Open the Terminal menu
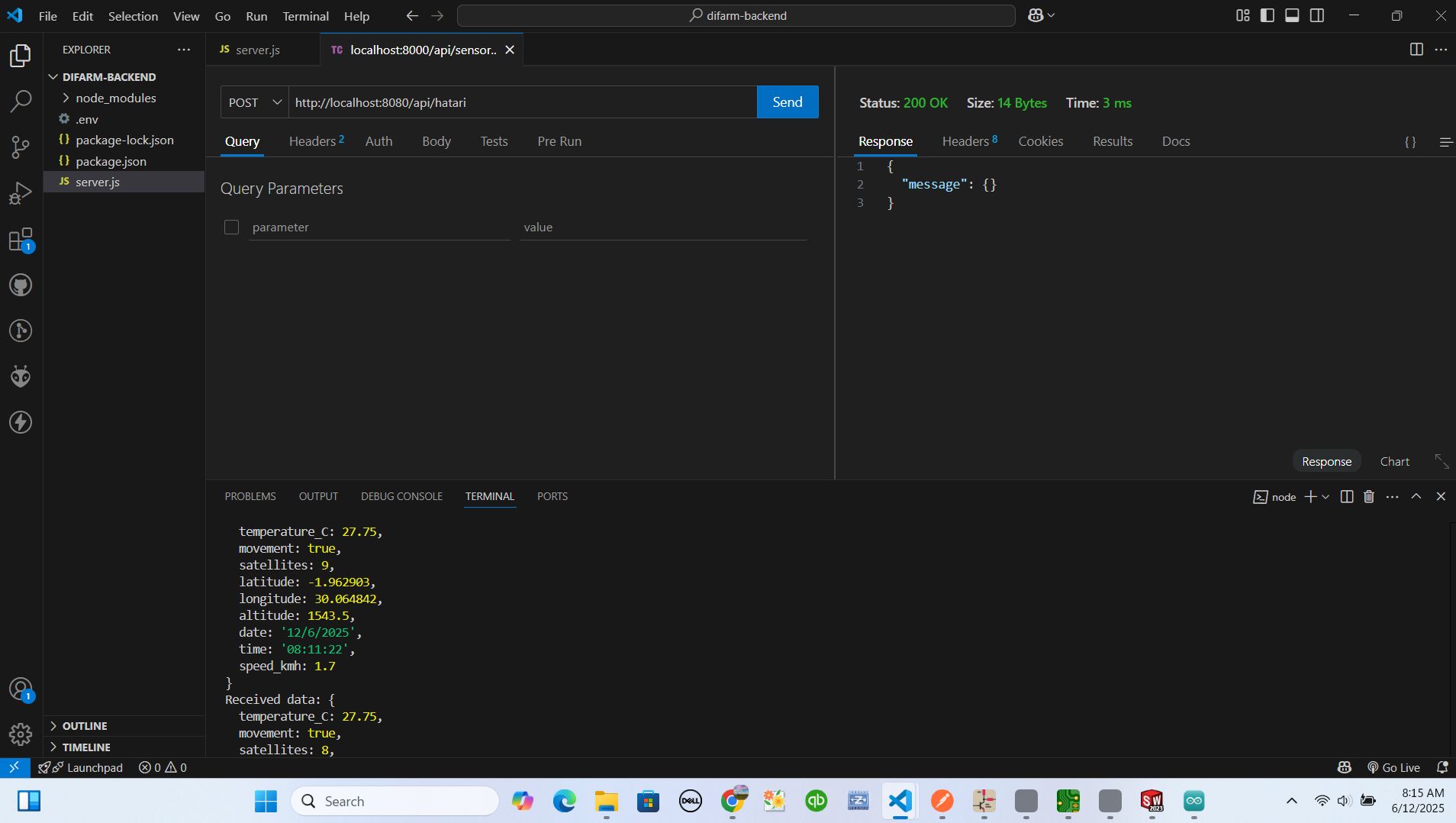Viewport: 1456px width, 823px height. (305, 16)
